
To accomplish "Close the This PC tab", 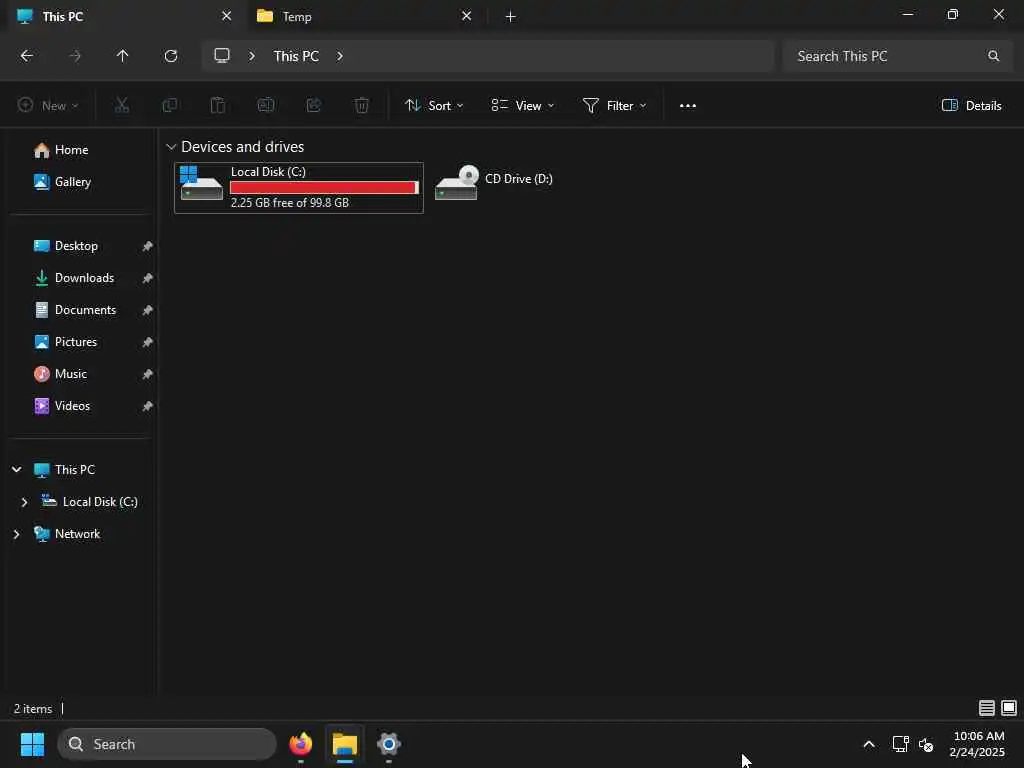I will [227, 16].
